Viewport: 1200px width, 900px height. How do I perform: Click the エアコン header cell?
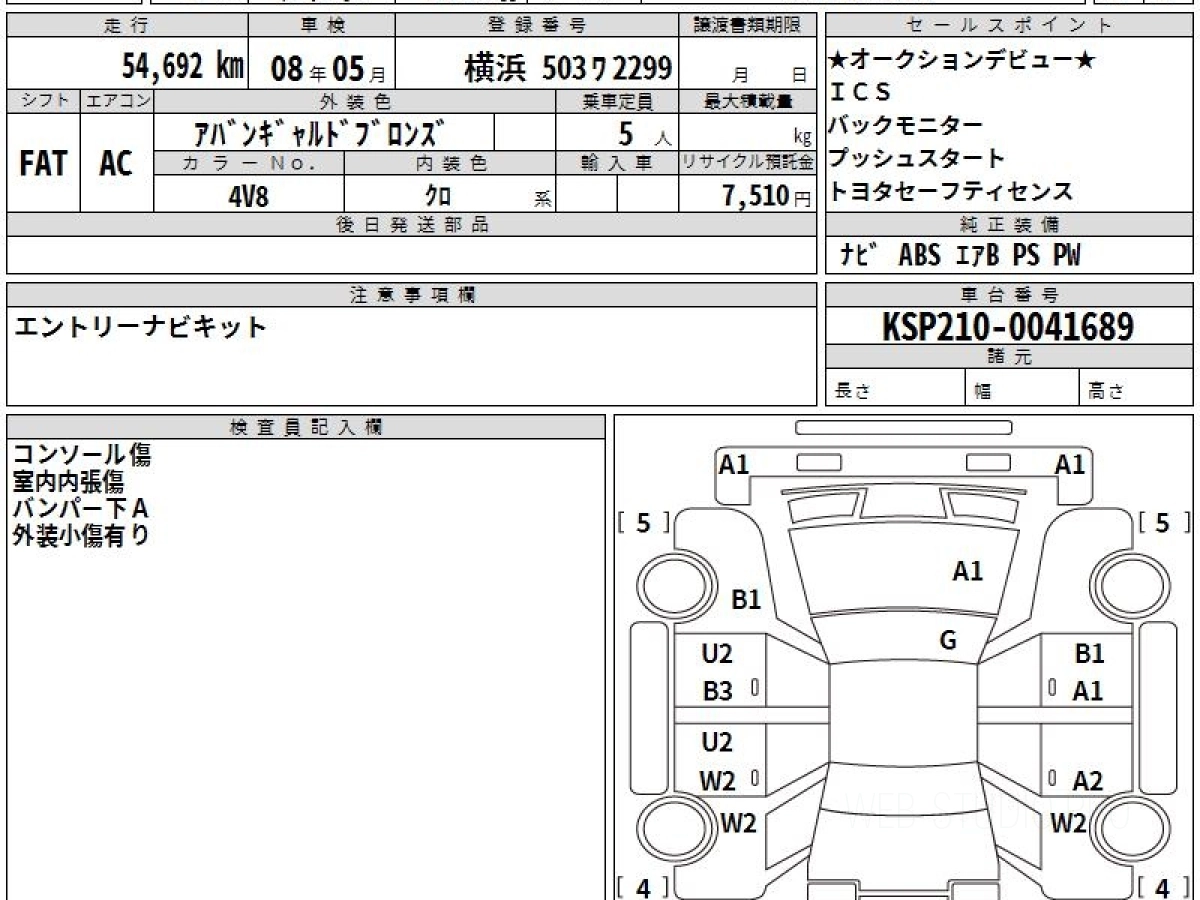pos(117,101)
